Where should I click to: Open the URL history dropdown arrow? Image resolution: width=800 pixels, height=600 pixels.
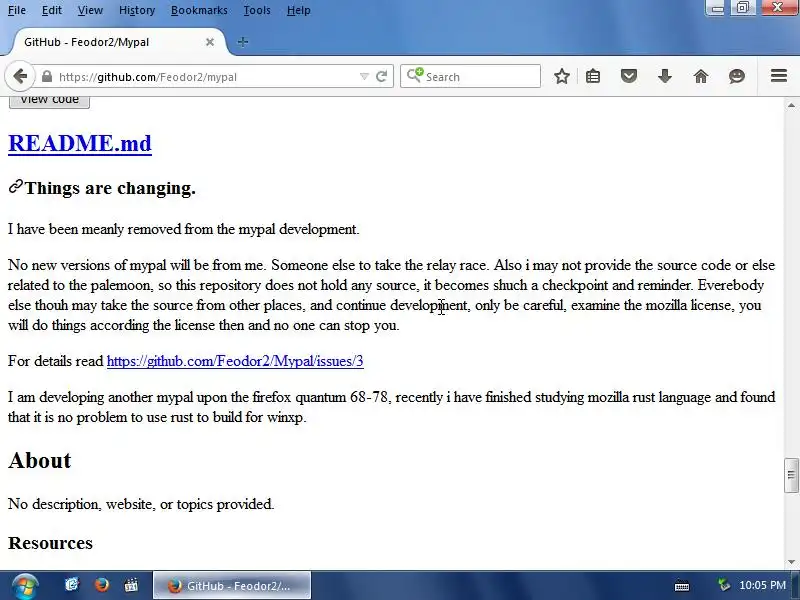click(364, 77)
